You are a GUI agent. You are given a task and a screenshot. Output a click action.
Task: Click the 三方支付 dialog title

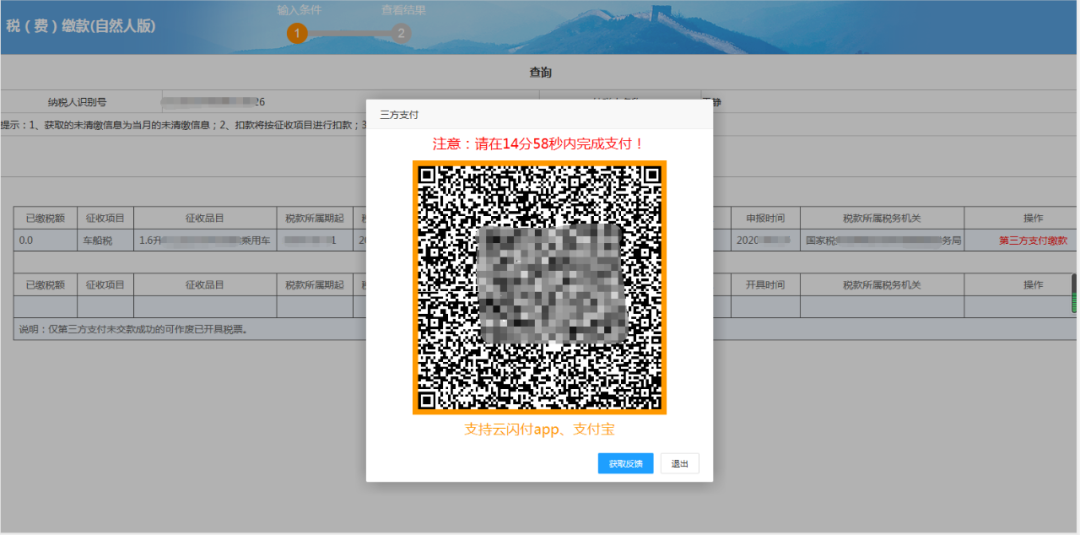point(399,115)
